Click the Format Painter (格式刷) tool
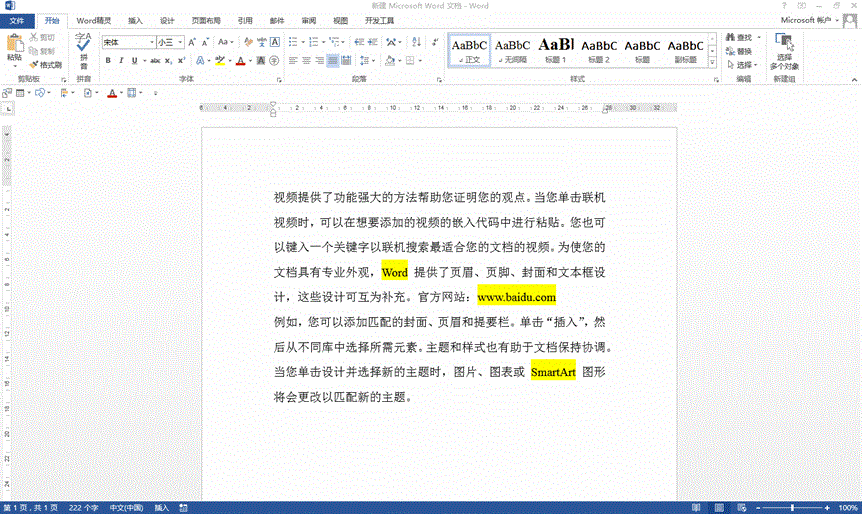Image resolution: width=862 pixels, height=514 pixels. pos(46,64)
